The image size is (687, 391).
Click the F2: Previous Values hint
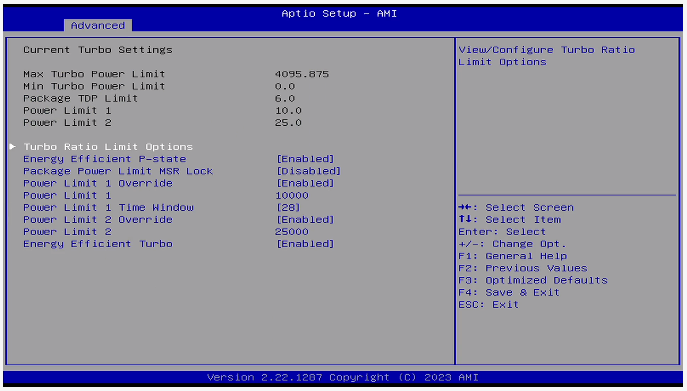click(523, 268)
